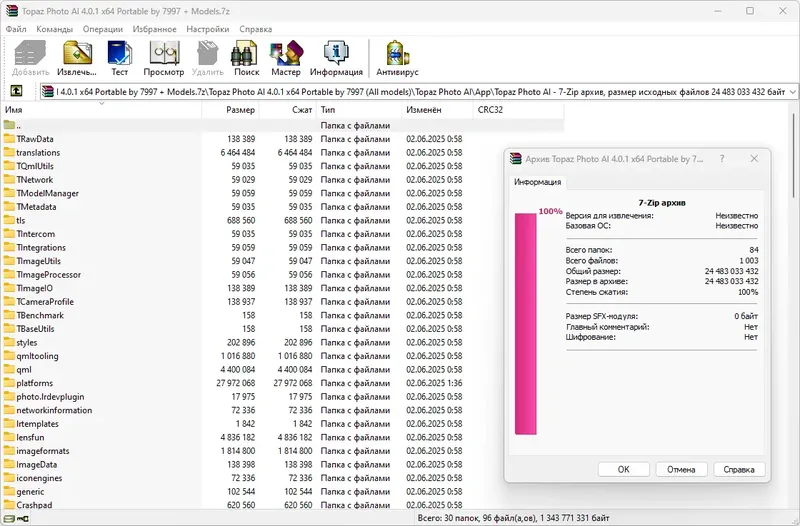The width and height of the screenshot is (800, 526).
Task: Select the qml folder icon
Action: click(9, 369)
